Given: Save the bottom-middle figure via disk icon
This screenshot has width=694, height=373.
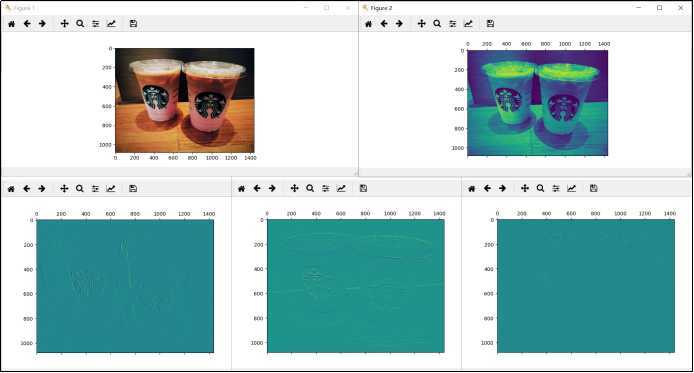Looking at the screenshot, I should coord(363,188).
